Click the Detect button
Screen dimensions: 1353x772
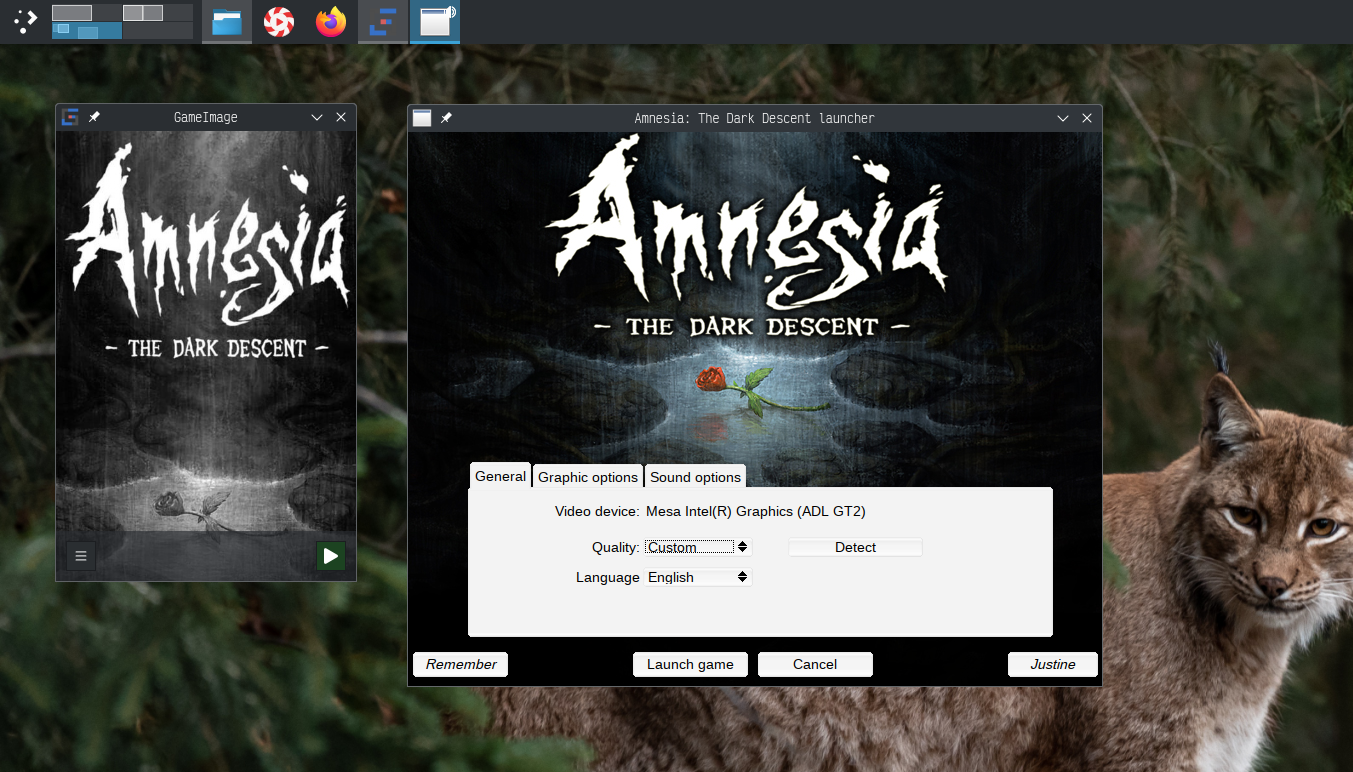[x=855, y=547]
